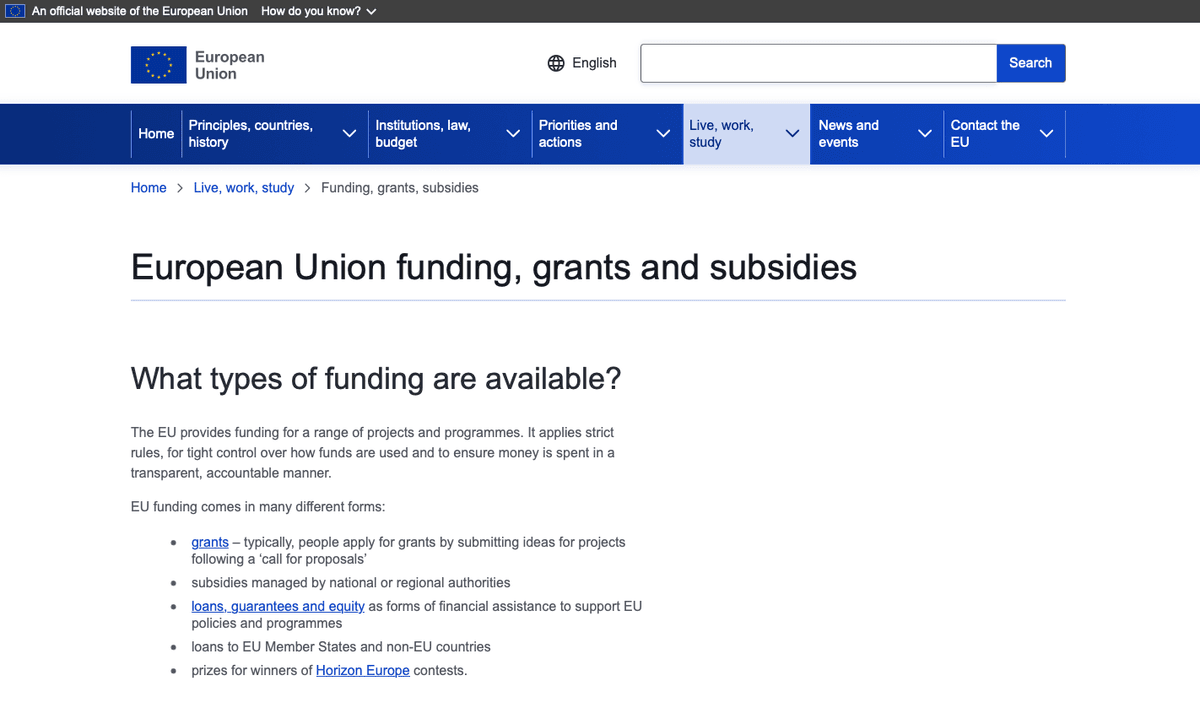Click Home in the breadcrumb trail
This screenshot has height=713, width=1200.
(x=148, y=187)
